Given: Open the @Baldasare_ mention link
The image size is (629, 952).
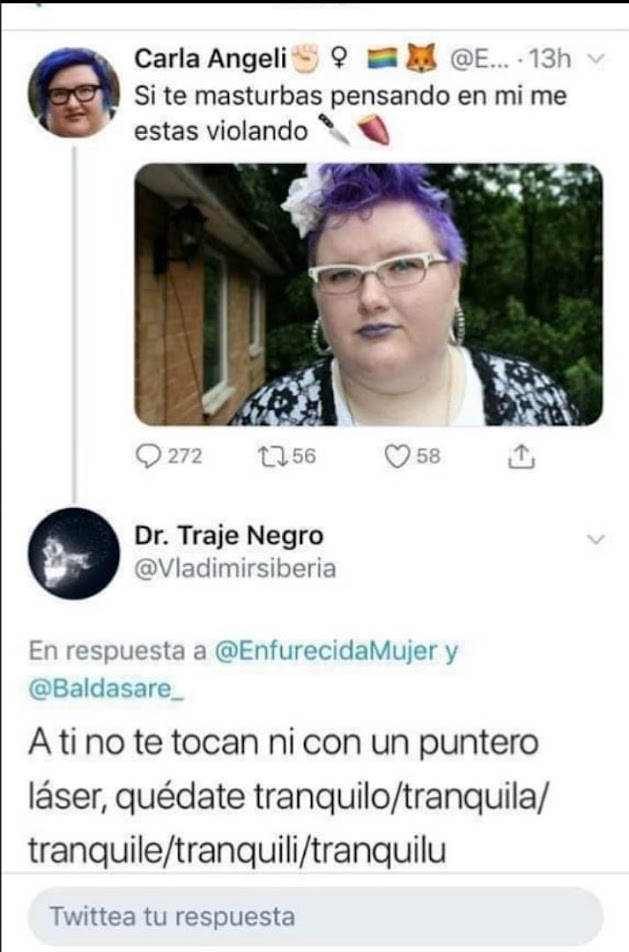Looking at the screenshot, I should pos(106,688).
